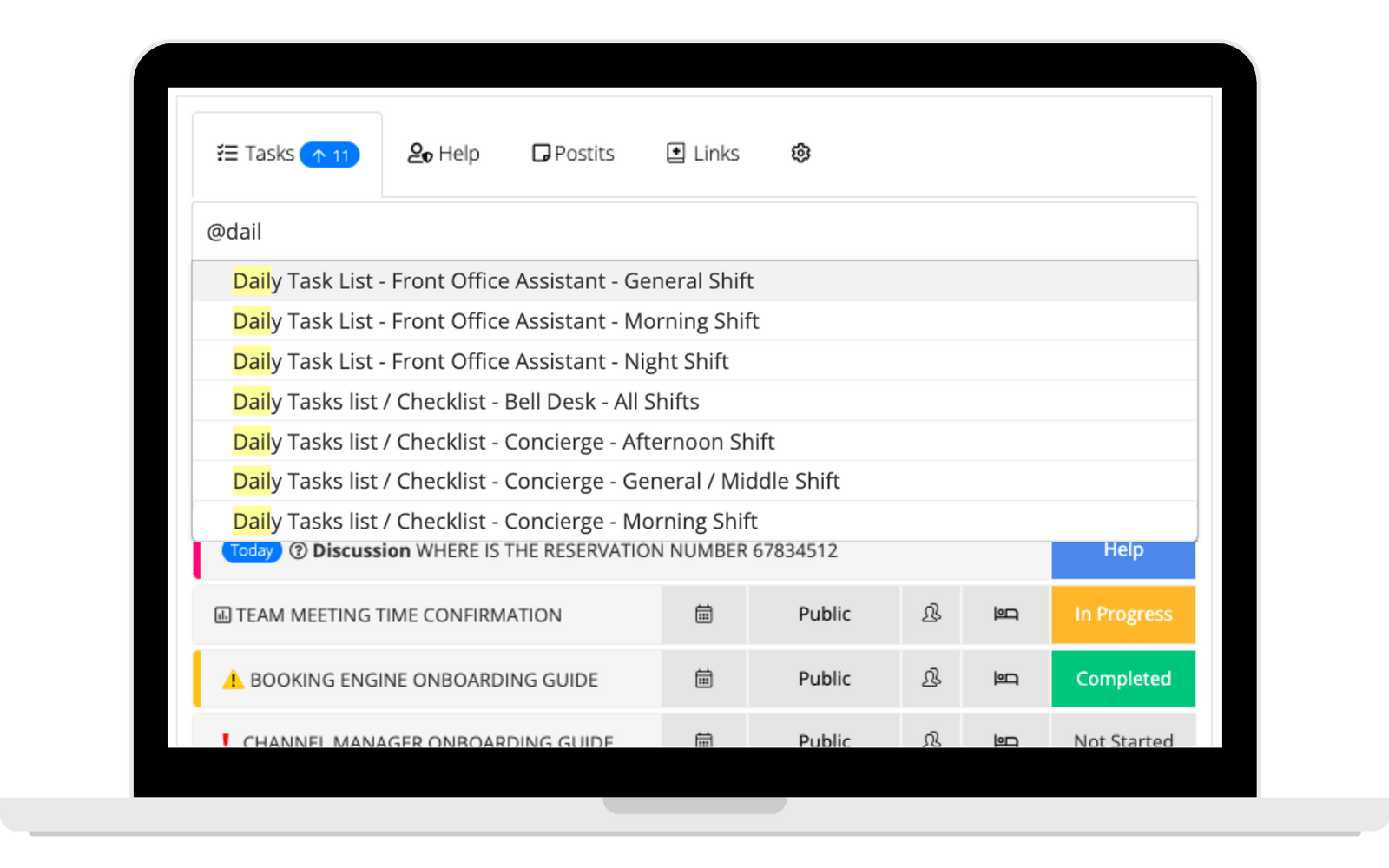The height and width of the screenshot is (868, 1389).
Task: Select Front Office Assistant - General Shift suggestion
Action: tap(694, 281)
